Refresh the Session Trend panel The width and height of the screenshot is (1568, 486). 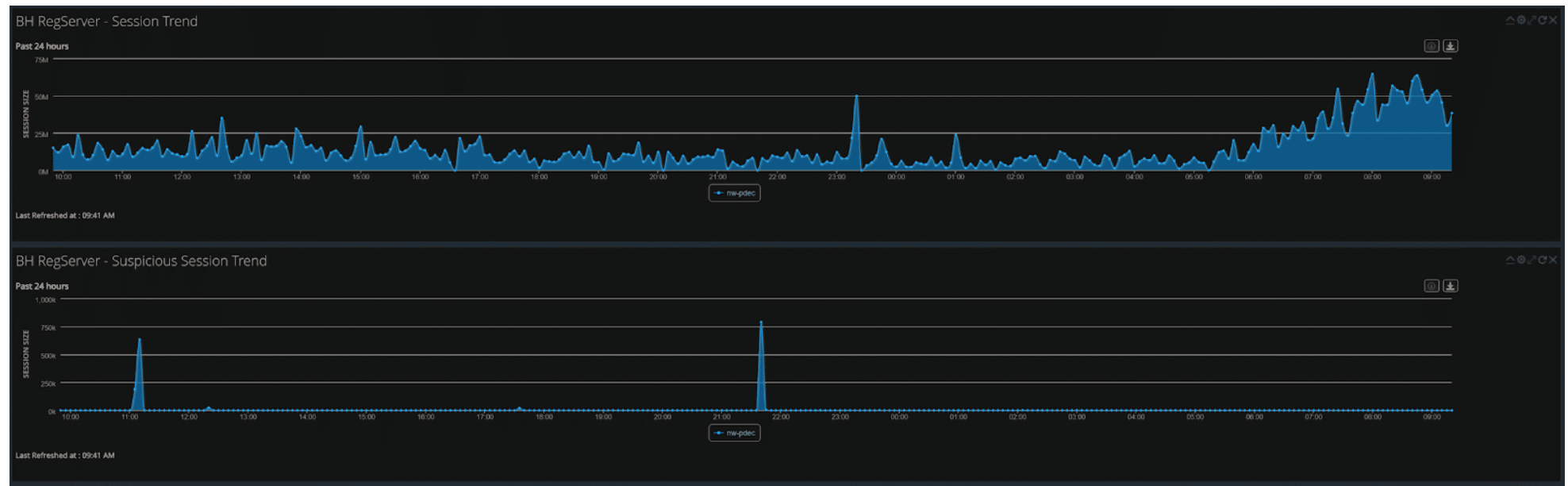tap(1543, 21)
